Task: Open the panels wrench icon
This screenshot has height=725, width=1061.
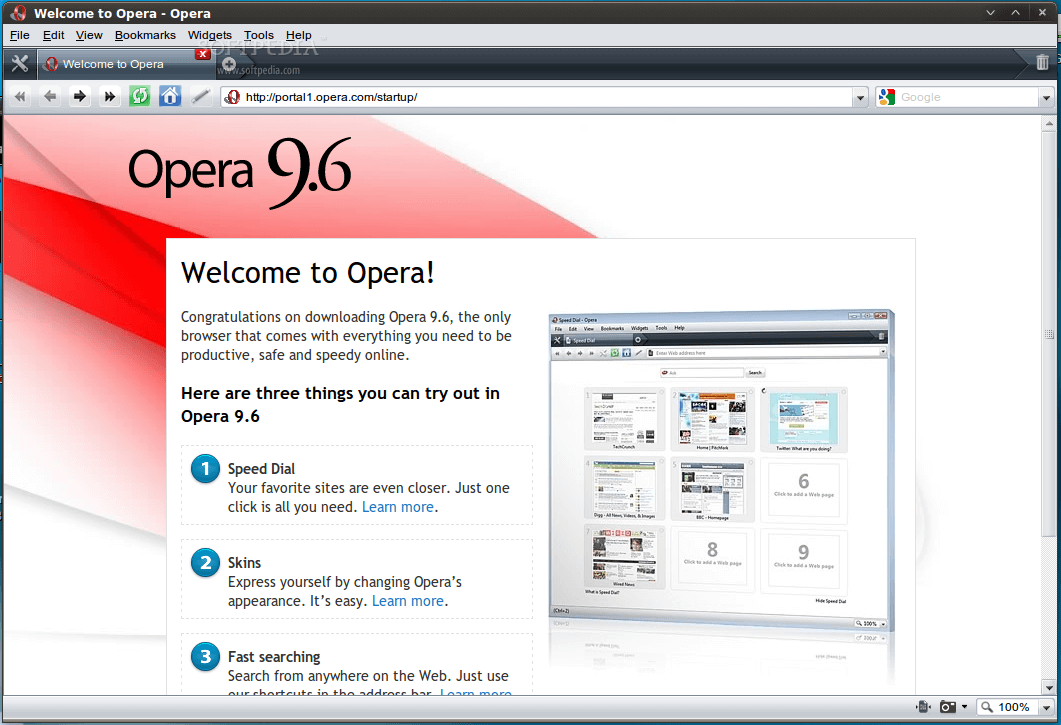Action: point(19,64)
